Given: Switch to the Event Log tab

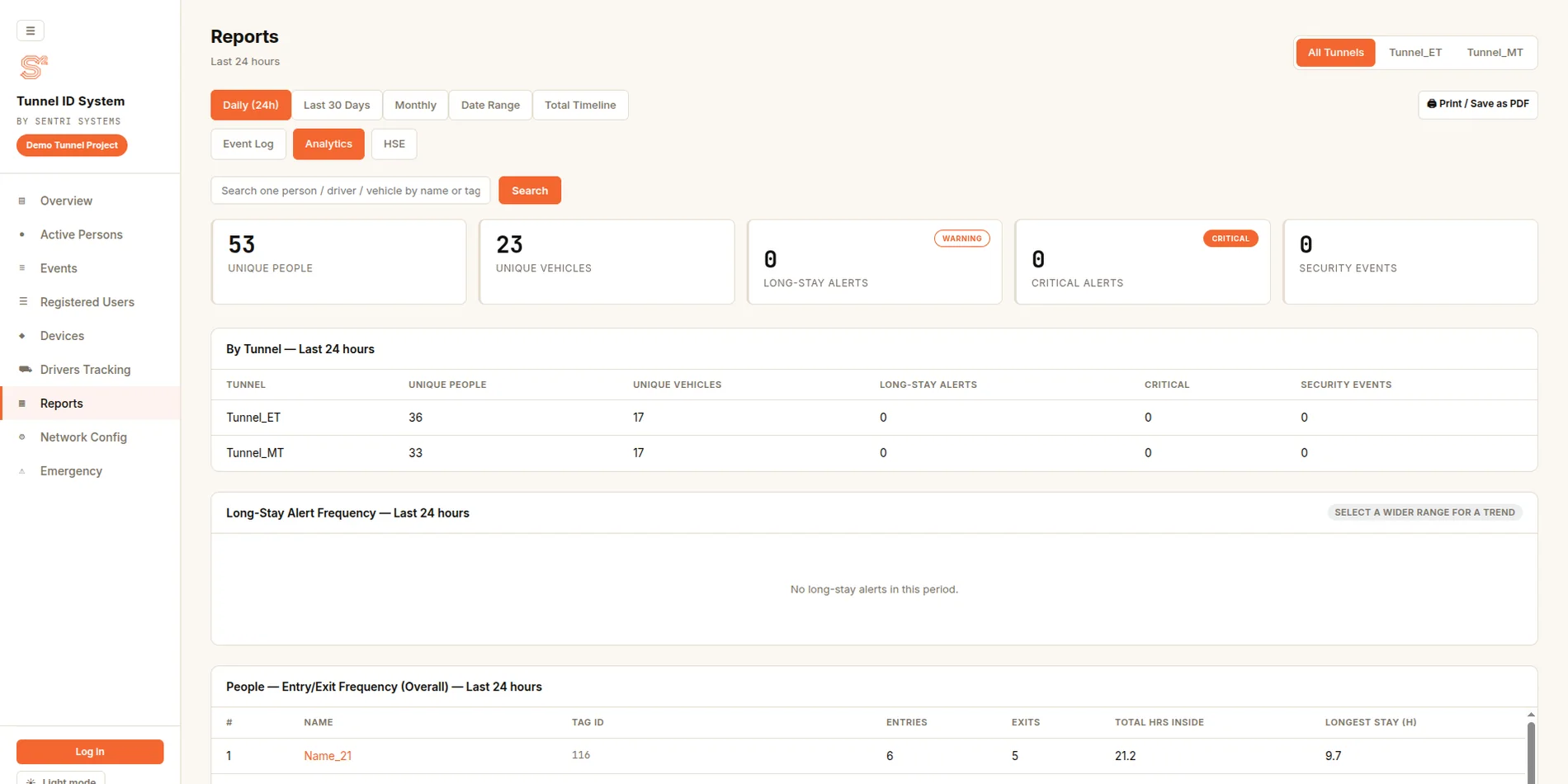Looking at the screenshot, I should tap(248, 144).
